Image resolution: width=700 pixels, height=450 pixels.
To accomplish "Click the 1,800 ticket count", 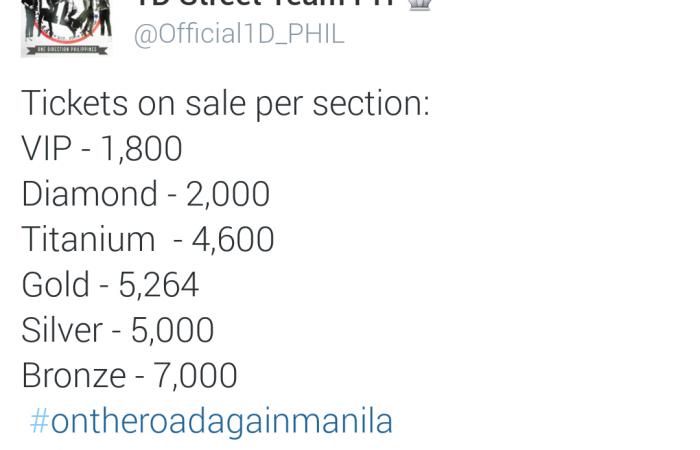I will 141,149.
